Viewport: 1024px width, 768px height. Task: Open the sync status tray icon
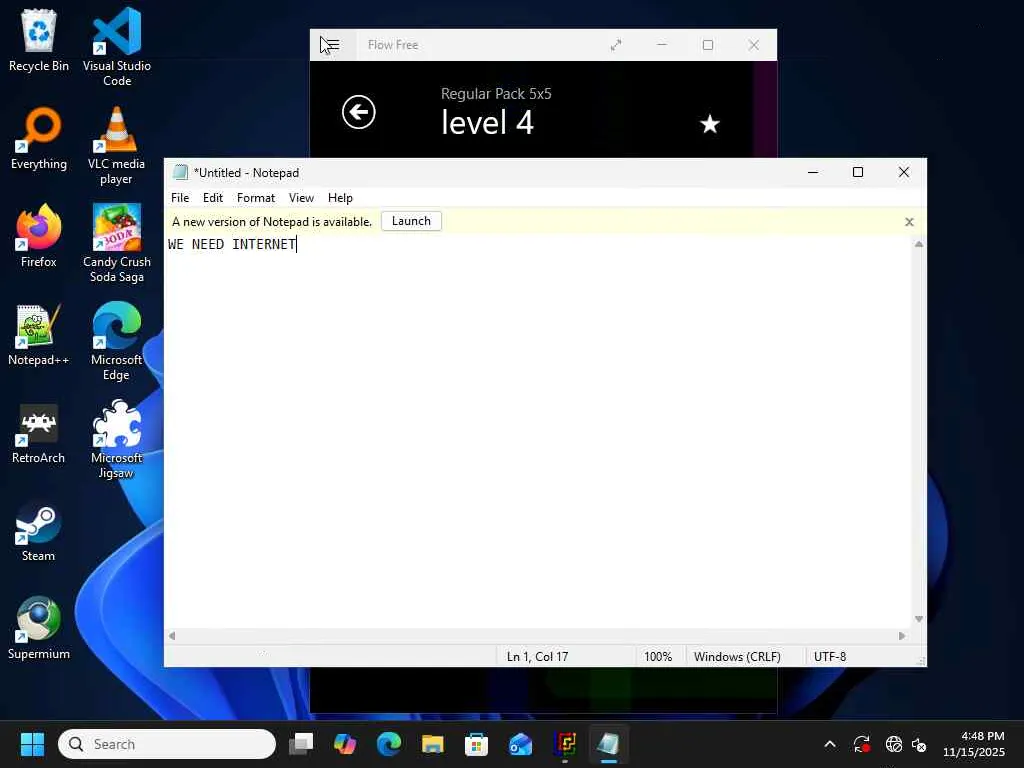click(x=862, y=744)
